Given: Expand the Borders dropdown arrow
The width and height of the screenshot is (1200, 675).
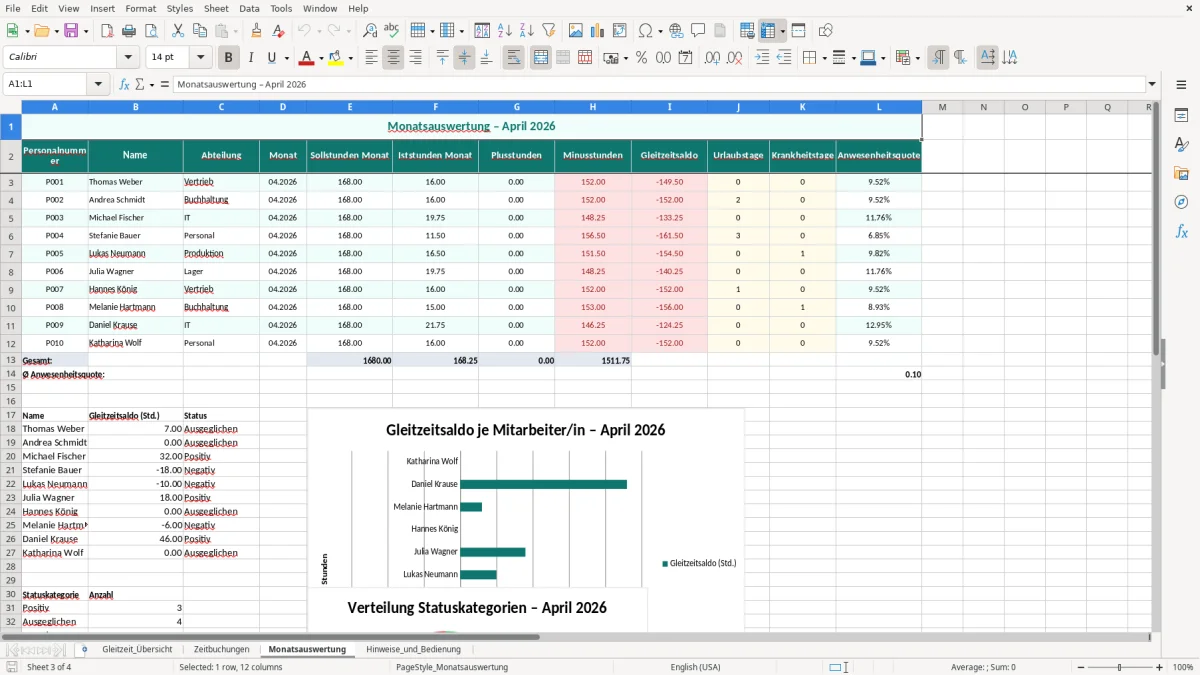Looking at the screenshot, I should pyautogui.click(x=823, y=58).
